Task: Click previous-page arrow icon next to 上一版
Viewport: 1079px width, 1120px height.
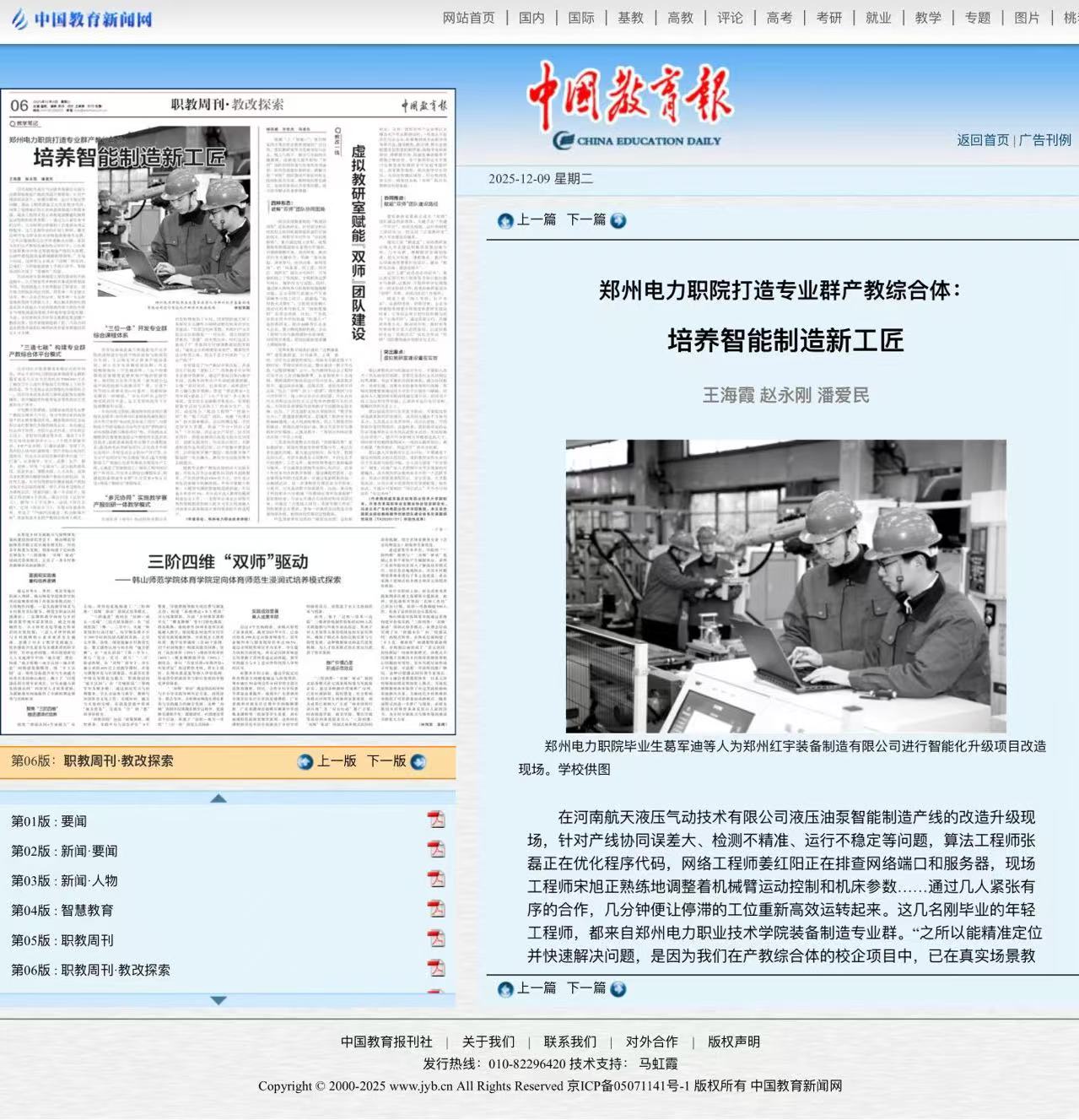Action: point(305,761)
